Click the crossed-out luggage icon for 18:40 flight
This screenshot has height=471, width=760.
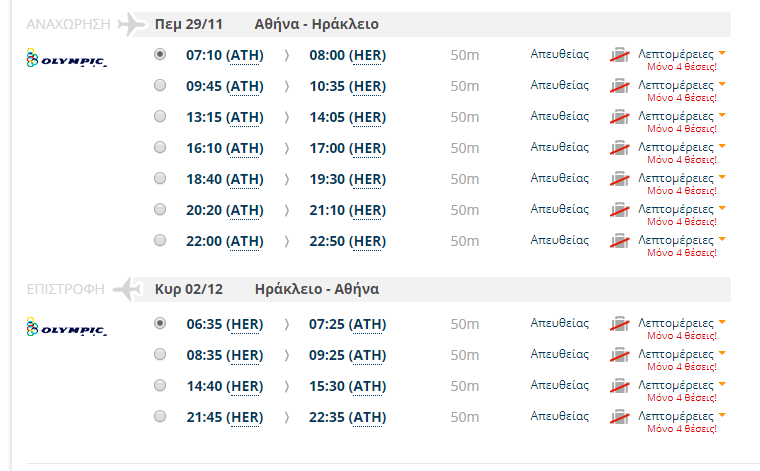tap(620, 180)
